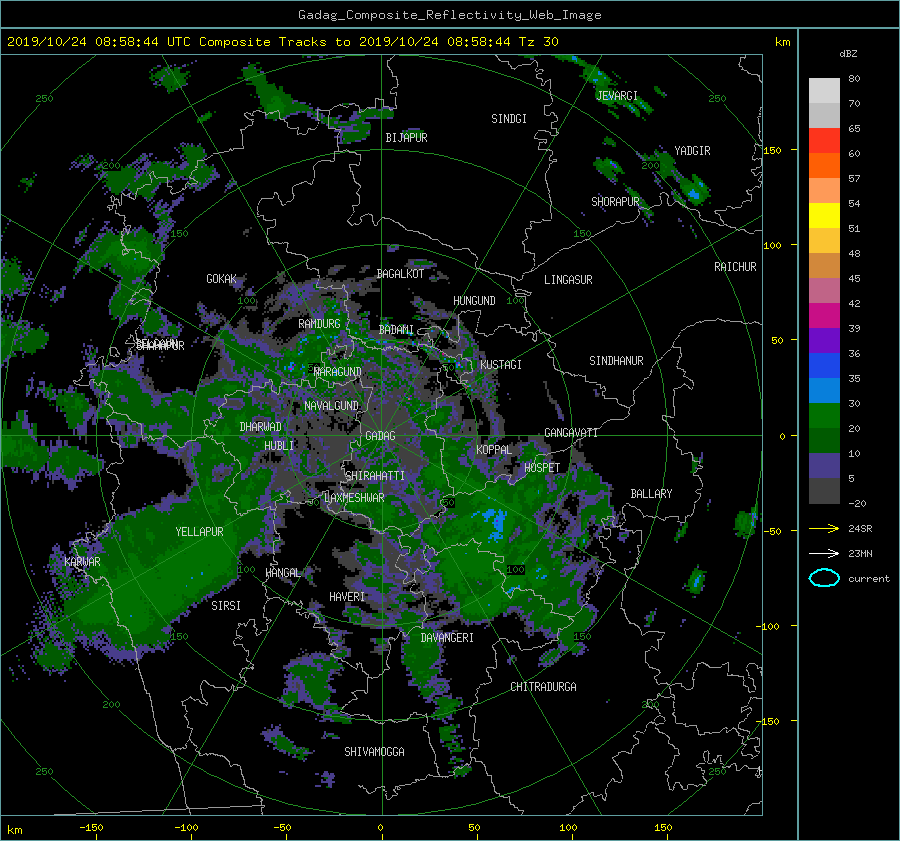The height and width of the screenshot is (841, 900).
Task: Click the BAGALKOT city label
Action: [400, 274]
